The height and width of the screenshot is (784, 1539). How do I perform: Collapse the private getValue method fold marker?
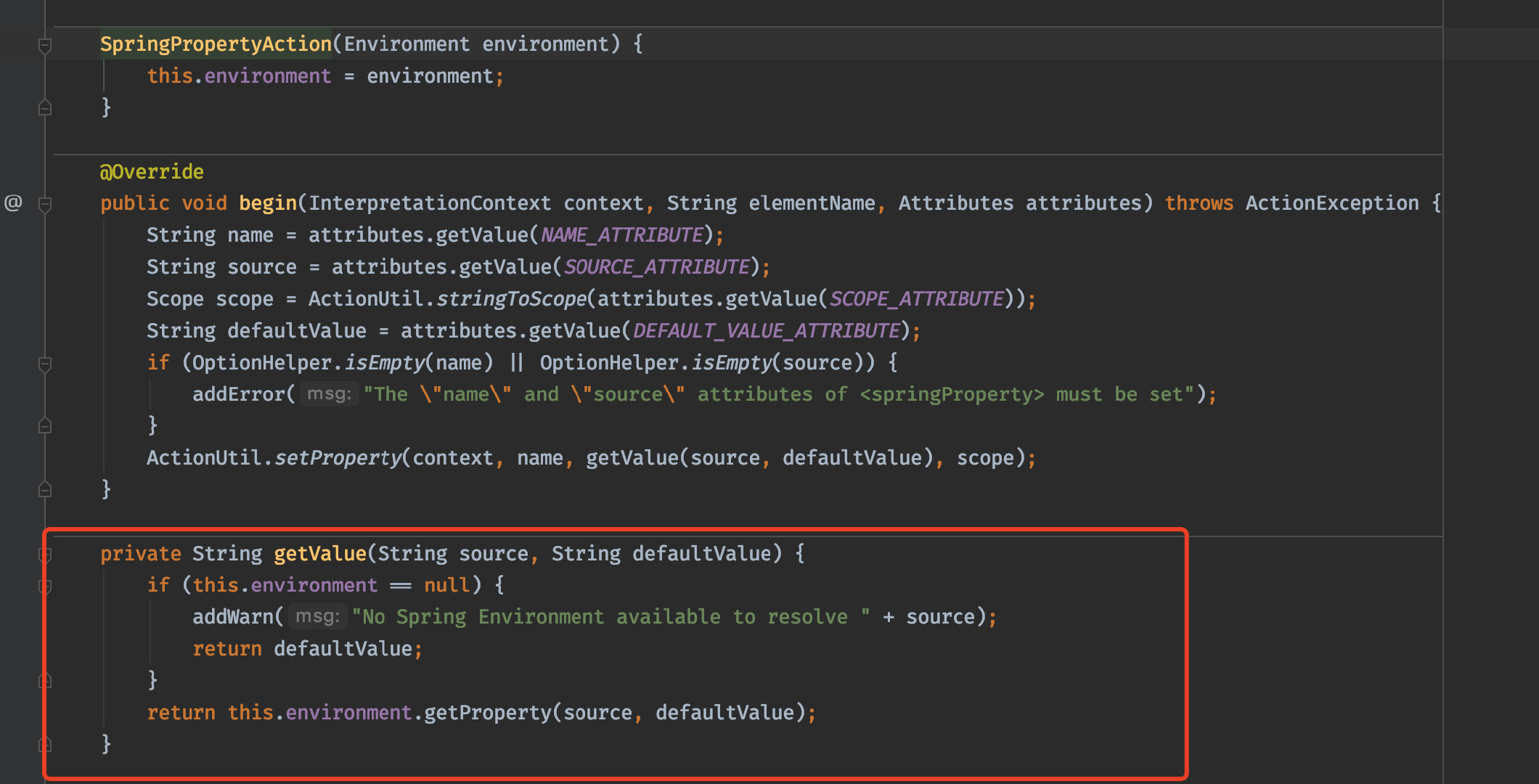(45, 555)
